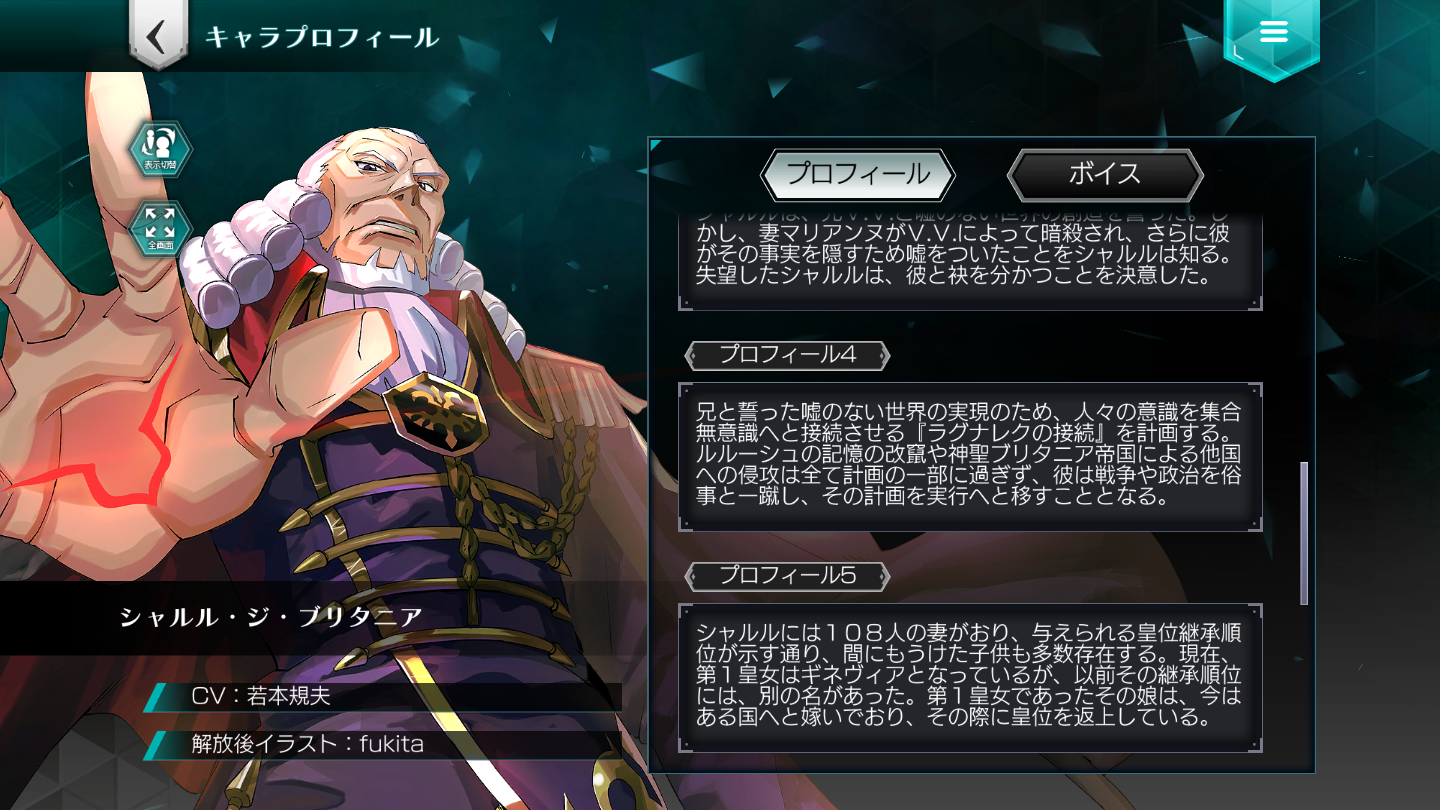Tap the 全画面 fullscreen icon

point(160,228)
